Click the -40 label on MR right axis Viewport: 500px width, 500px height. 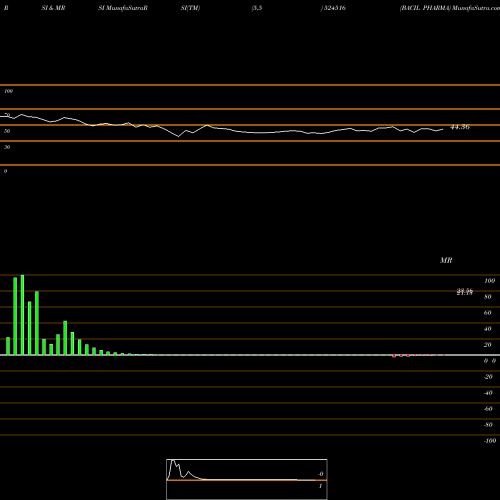[488, 393]
